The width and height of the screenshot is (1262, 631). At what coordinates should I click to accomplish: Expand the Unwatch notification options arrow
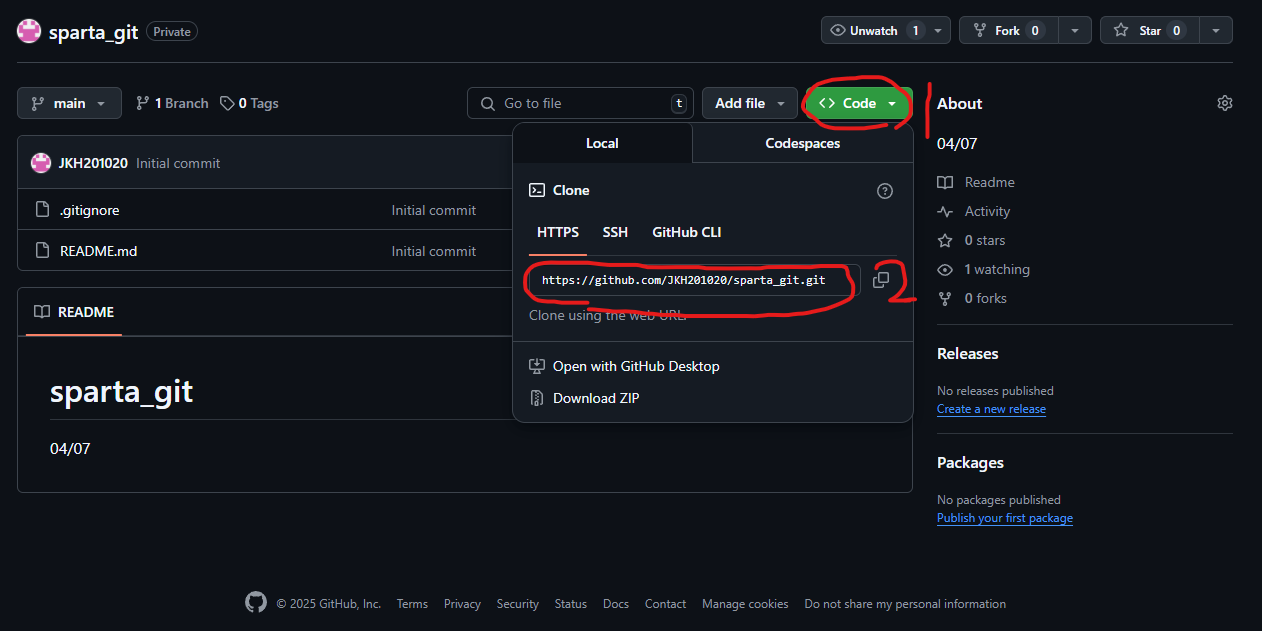coord(938,30)
